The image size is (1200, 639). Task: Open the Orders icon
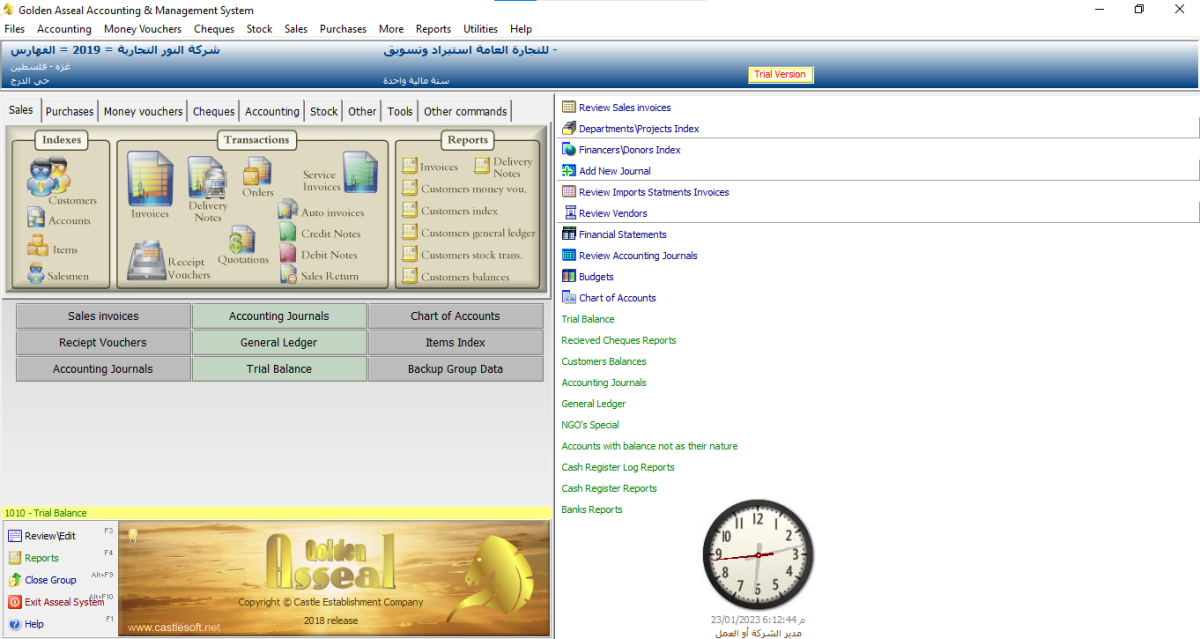258,176
